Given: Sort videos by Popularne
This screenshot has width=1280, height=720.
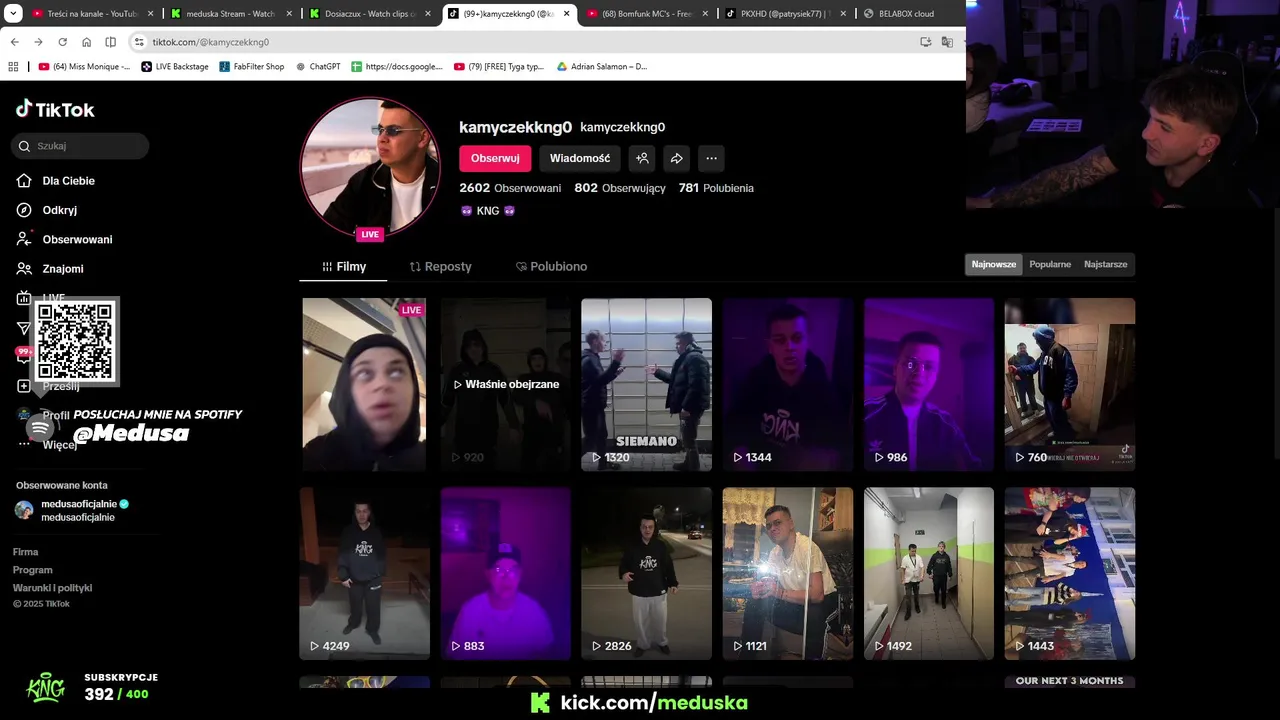Looking at the screenshot, I should 1050,264.
